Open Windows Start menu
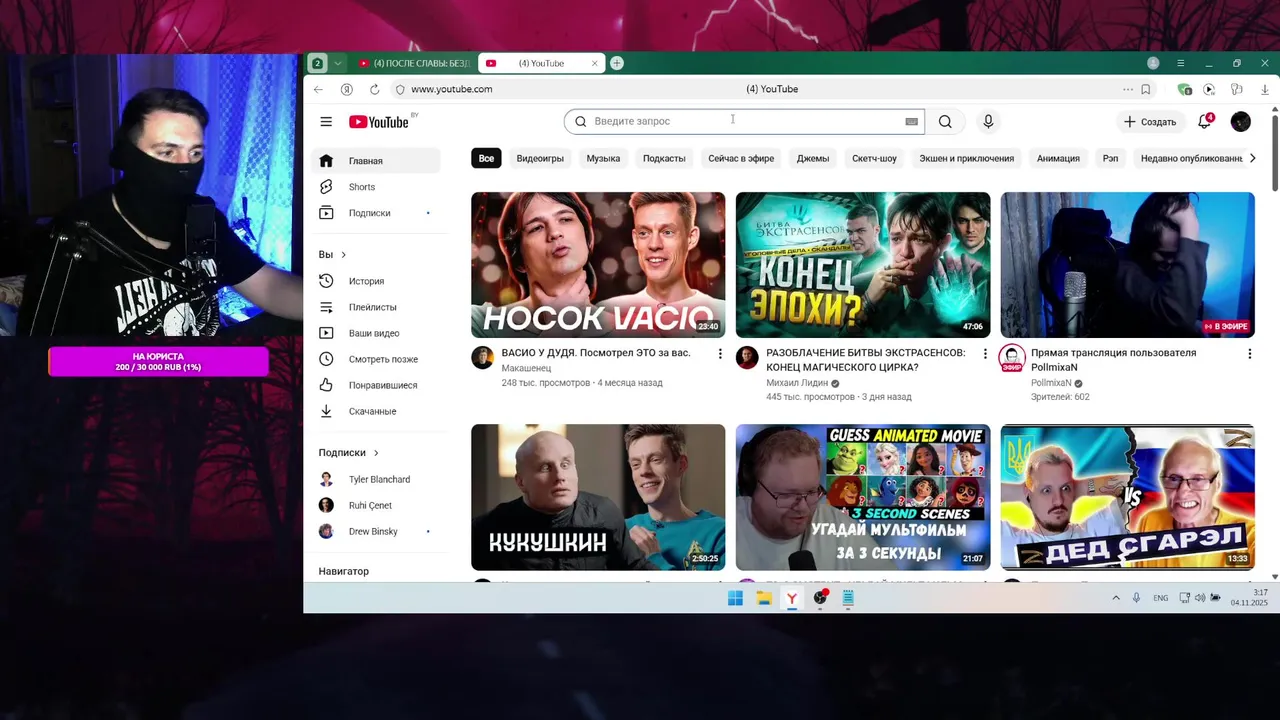 tap(735, 598)
